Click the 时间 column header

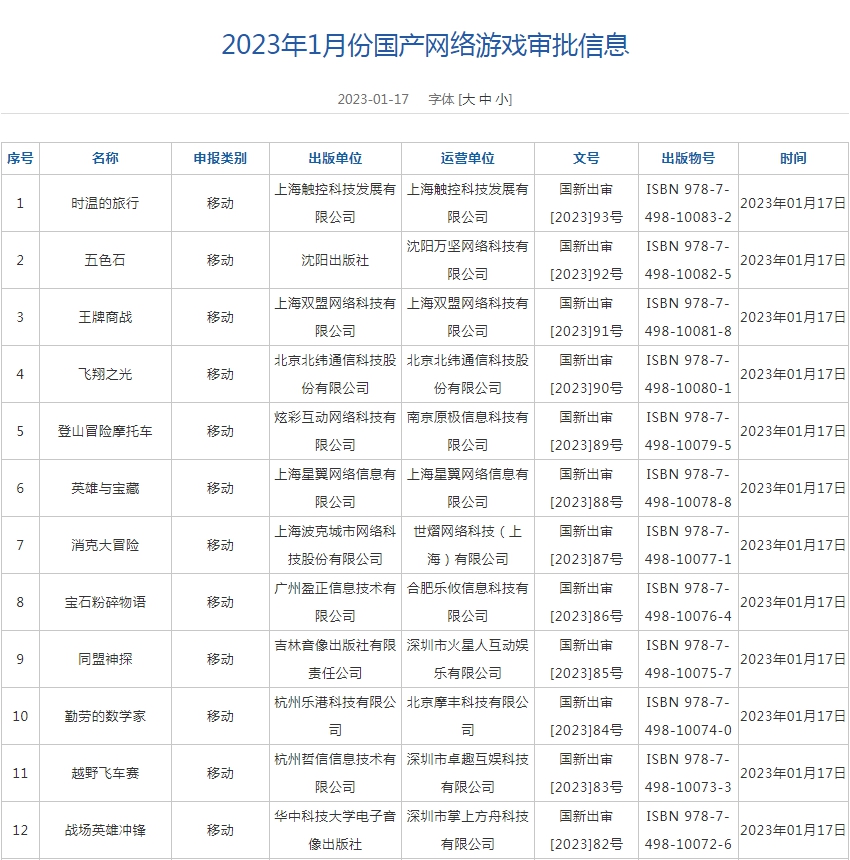(794, 159)
